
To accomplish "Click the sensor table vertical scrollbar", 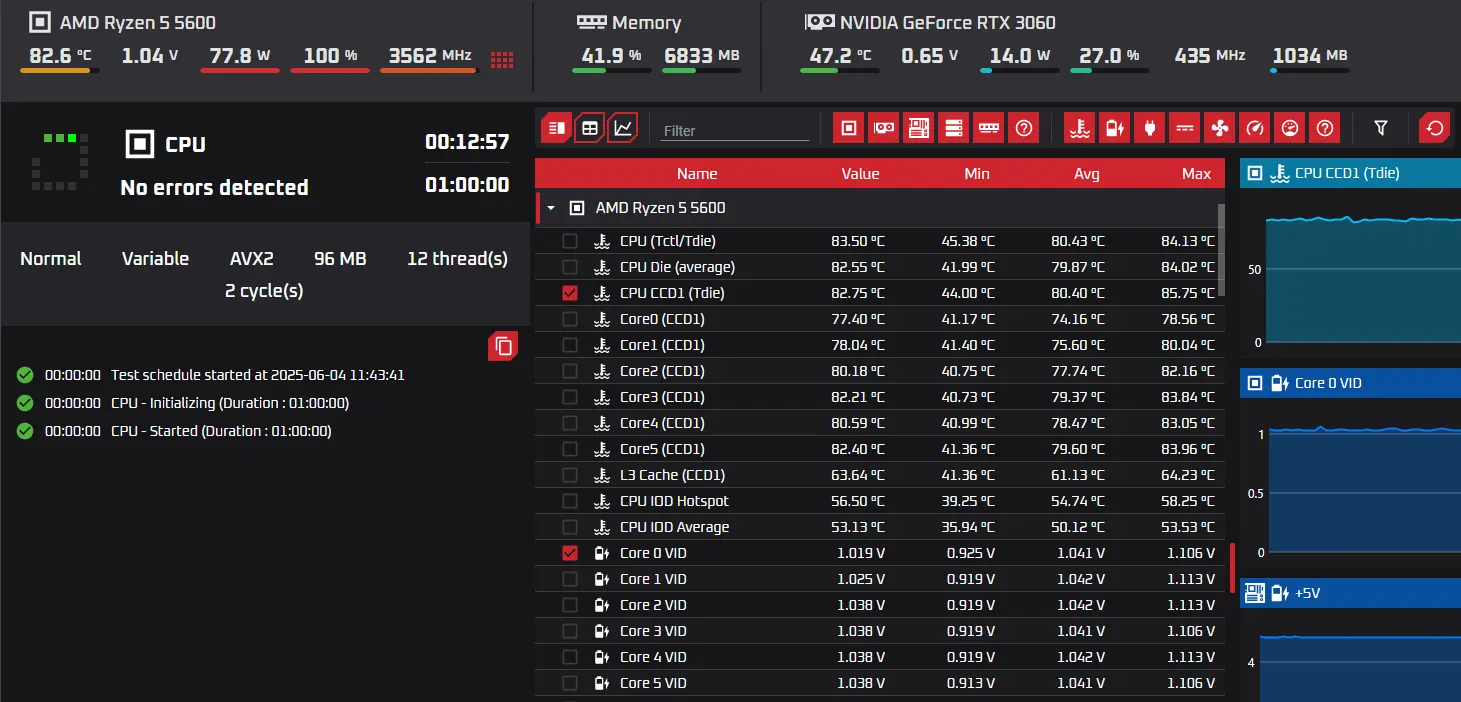I will click(x=1221, y=250).
